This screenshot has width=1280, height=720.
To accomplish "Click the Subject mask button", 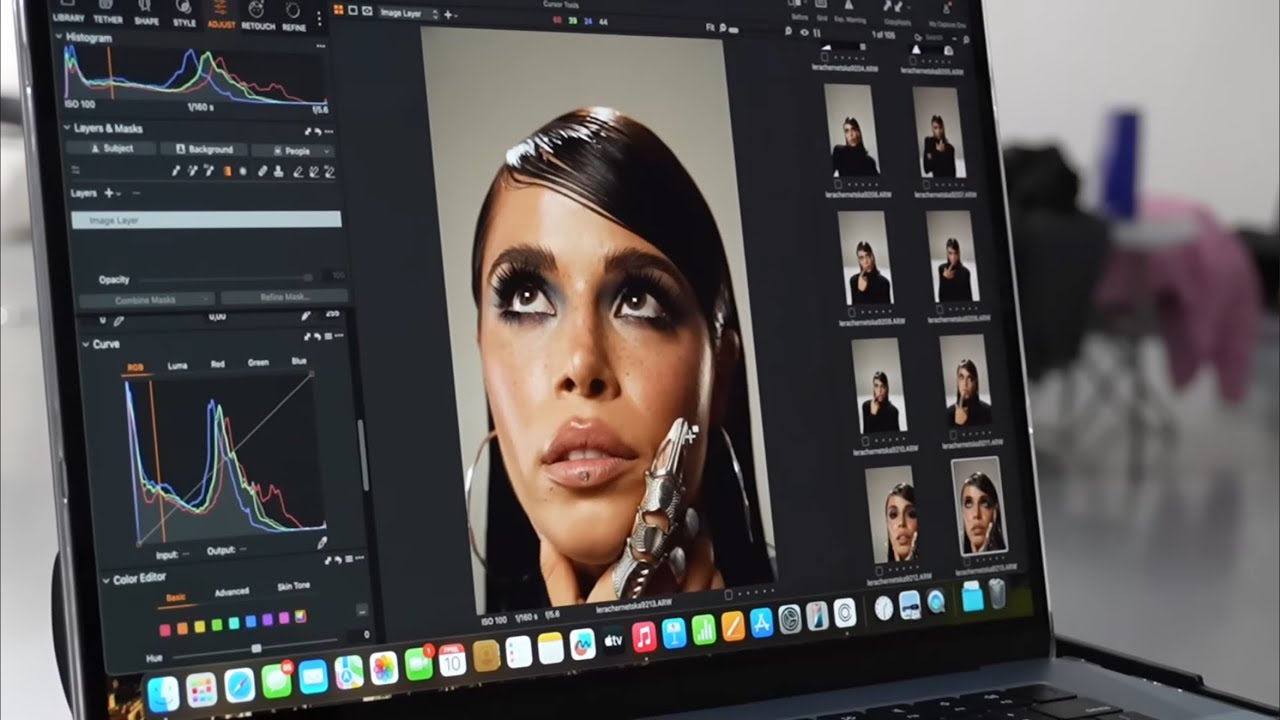I will pyautogui.click(x=112, y=148).
